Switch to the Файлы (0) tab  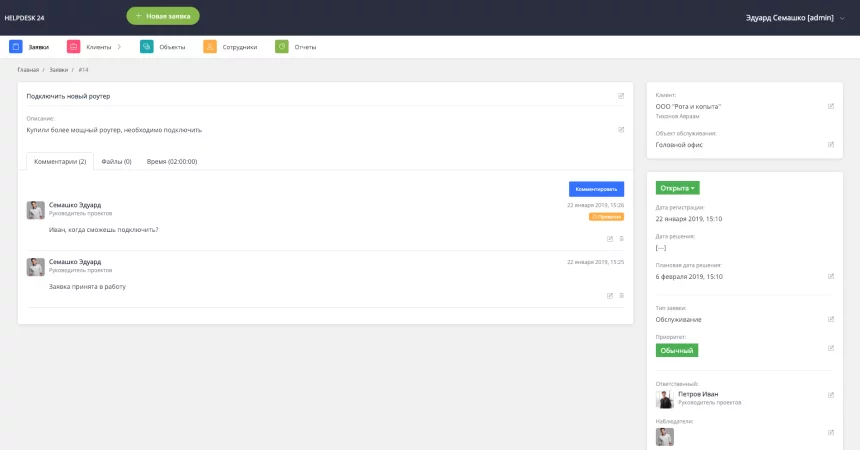(x=119, y=161)
